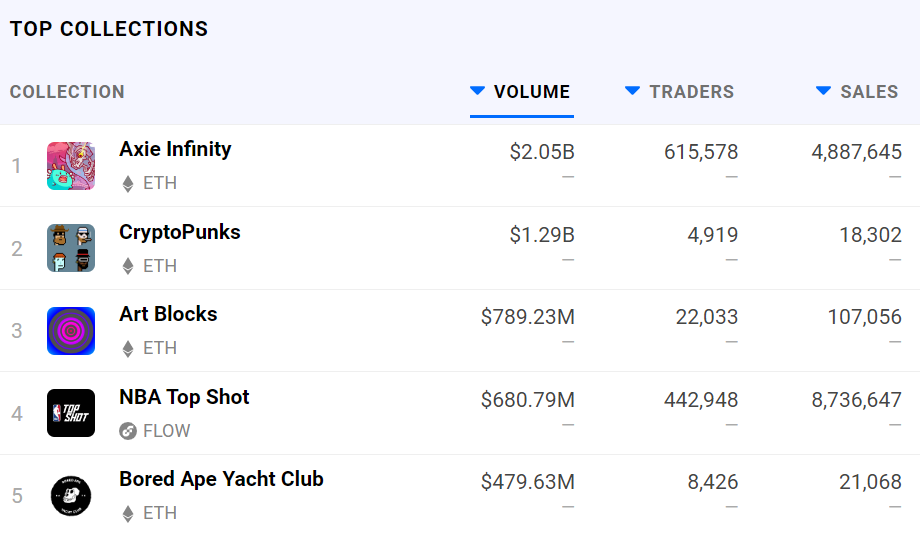Click the CryptoPunks collection avatar
This screenshot has width=920, height=535.
[x=71, y=248]
